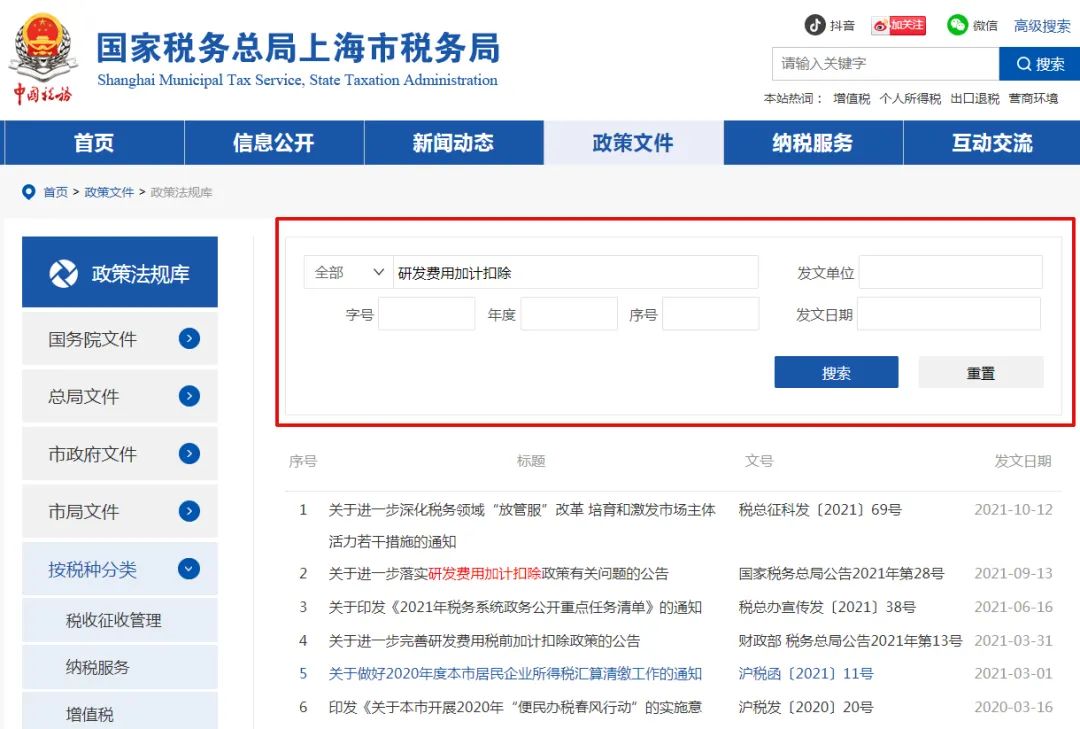The height and width of the screenshot is (729, 1080).
Task: Click the 出口退税 hot keyword
Action: point(975,99)
